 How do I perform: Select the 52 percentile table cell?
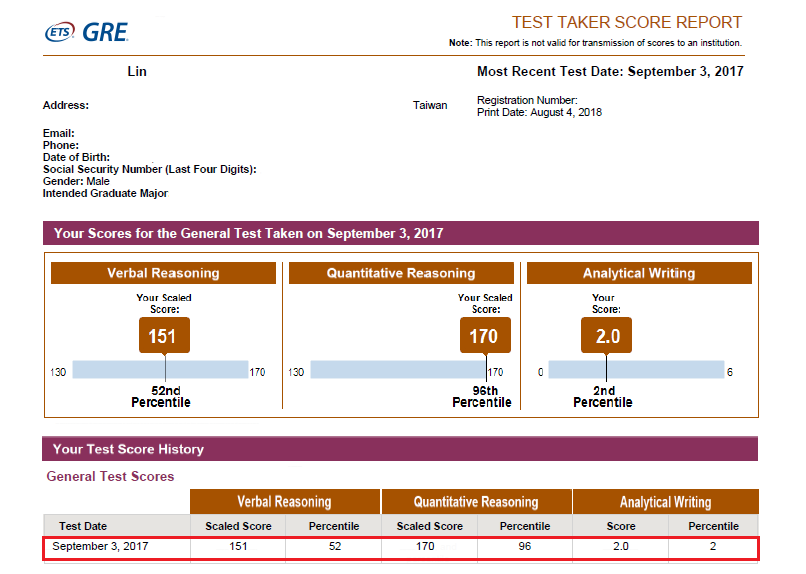click(x=335, y=546)
